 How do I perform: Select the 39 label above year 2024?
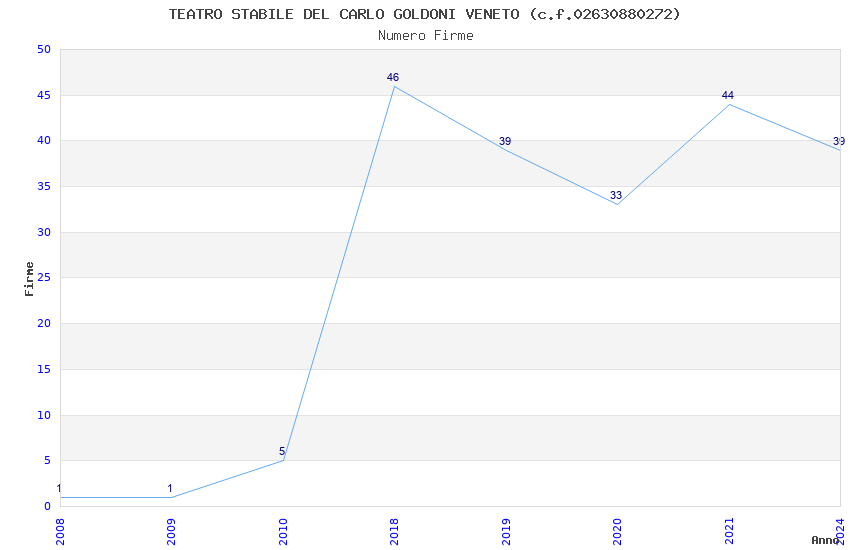point(839,141)
